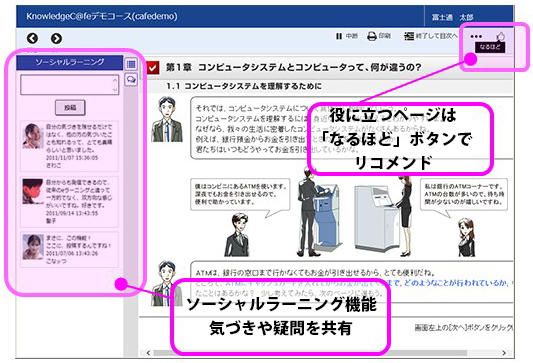
Task: Click the first commenter's avatar thumbnail
Action: click(x=33, y=136)
